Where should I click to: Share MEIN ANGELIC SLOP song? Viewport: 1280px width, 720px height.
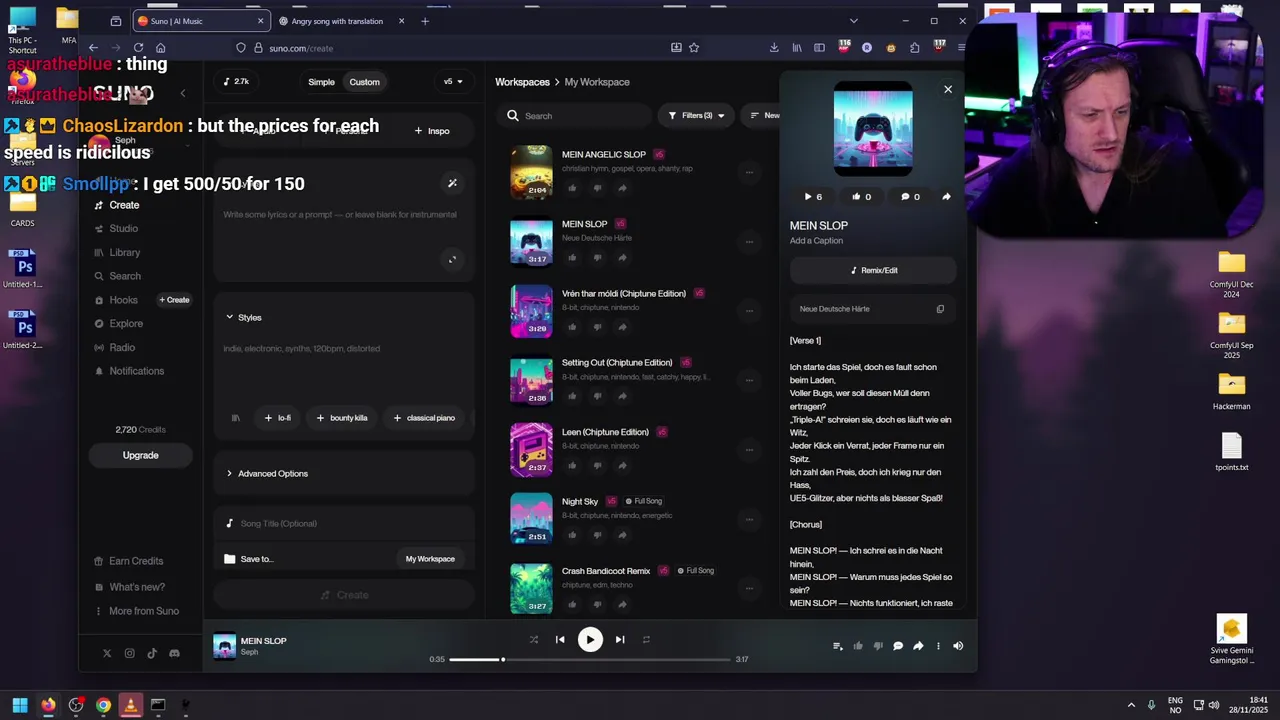click(x=622, y=188)
